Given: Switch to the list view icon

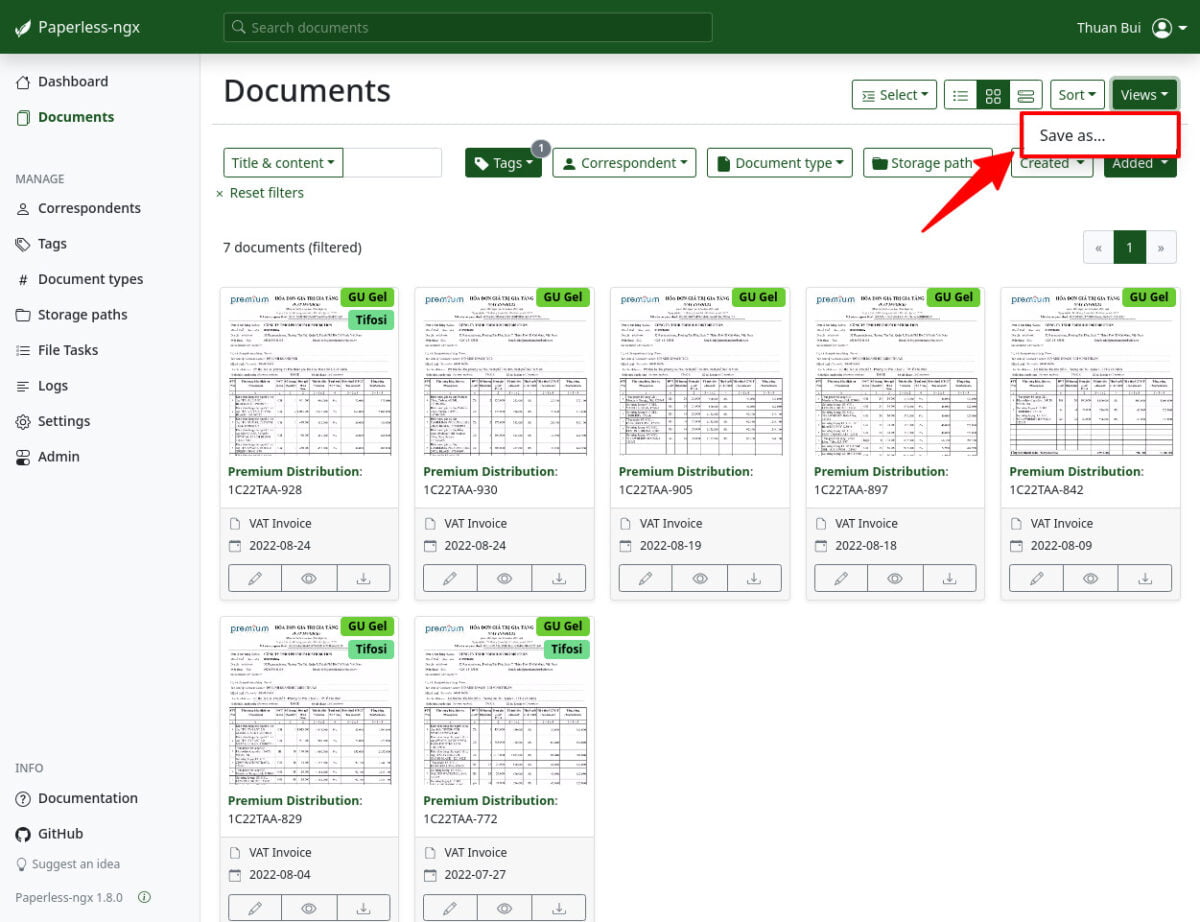Looking at the screenshot, I should (960, 94).
